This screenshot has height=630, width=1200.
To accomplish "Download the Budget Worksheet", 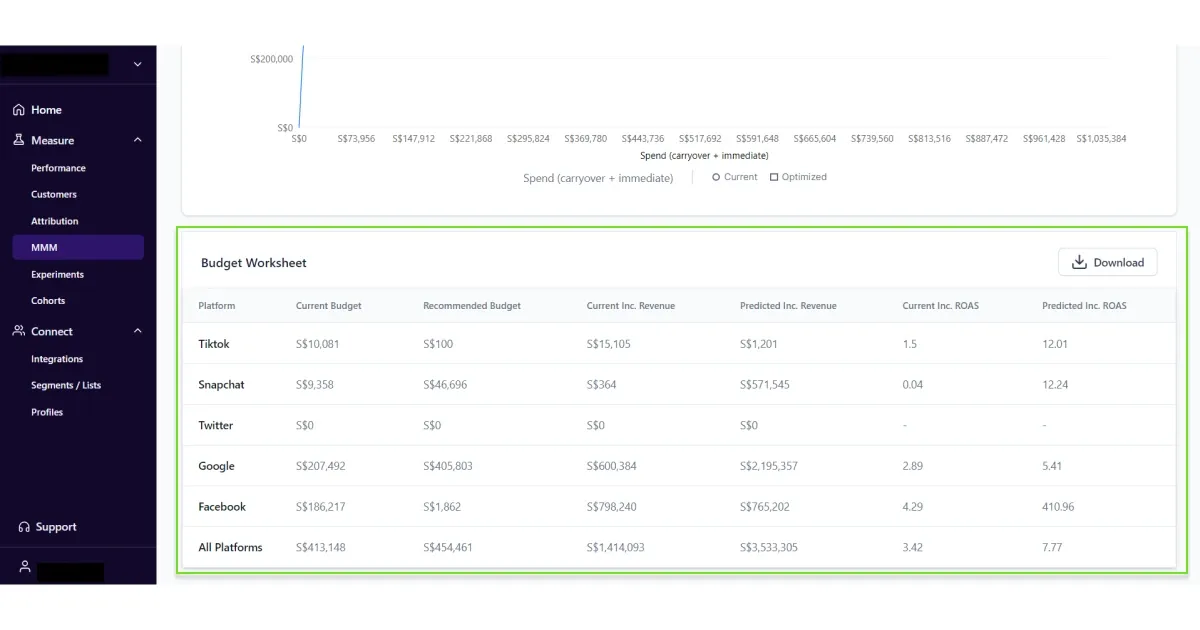I will [x=1108, y=262].
